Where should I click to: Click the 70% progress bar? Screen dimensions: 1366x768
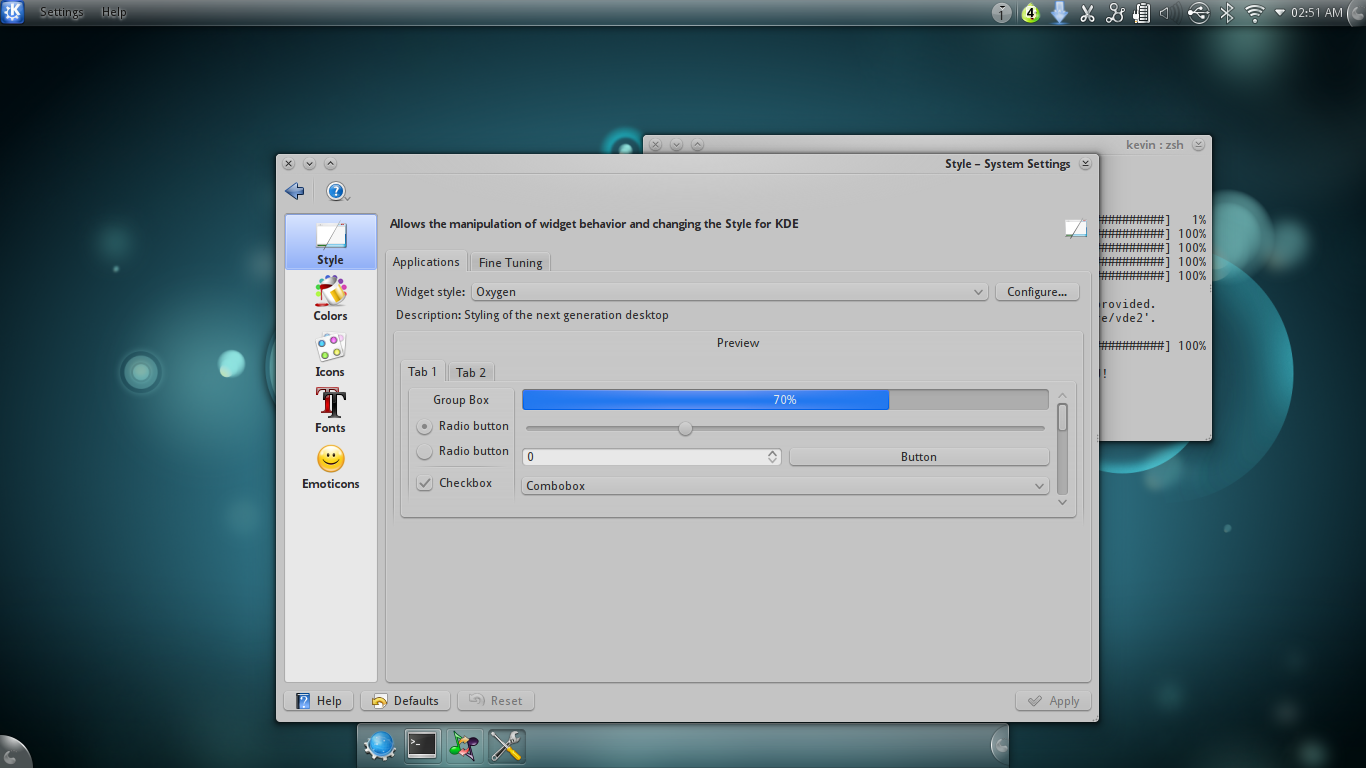click(x=785, y=400)
